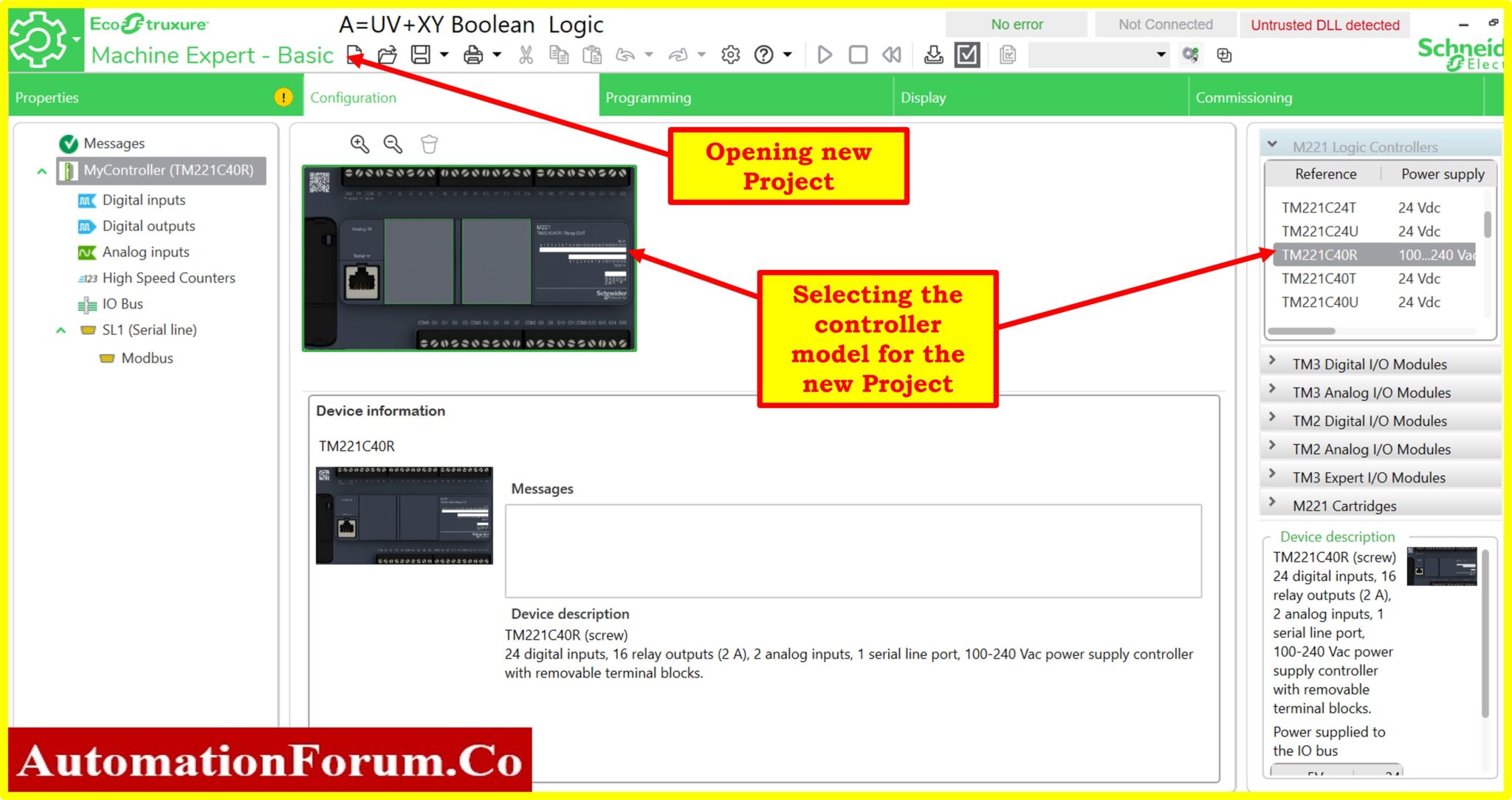1512x800 pixels.
Task: Stop the controller using the square icon
Action: 857,55
